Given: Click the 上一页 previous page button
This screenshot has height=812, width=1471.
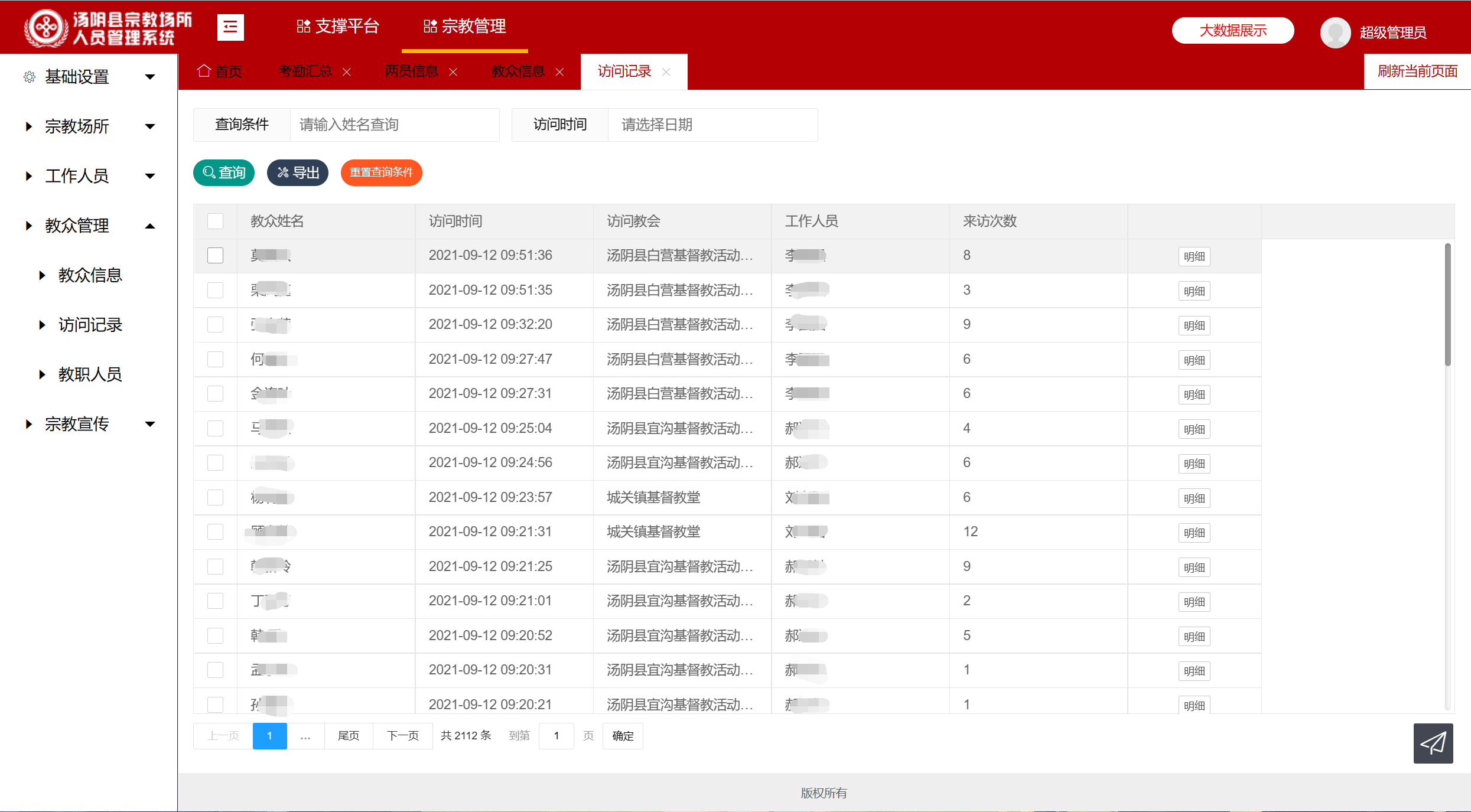Looking at the screenshot, I should (223, 736).
